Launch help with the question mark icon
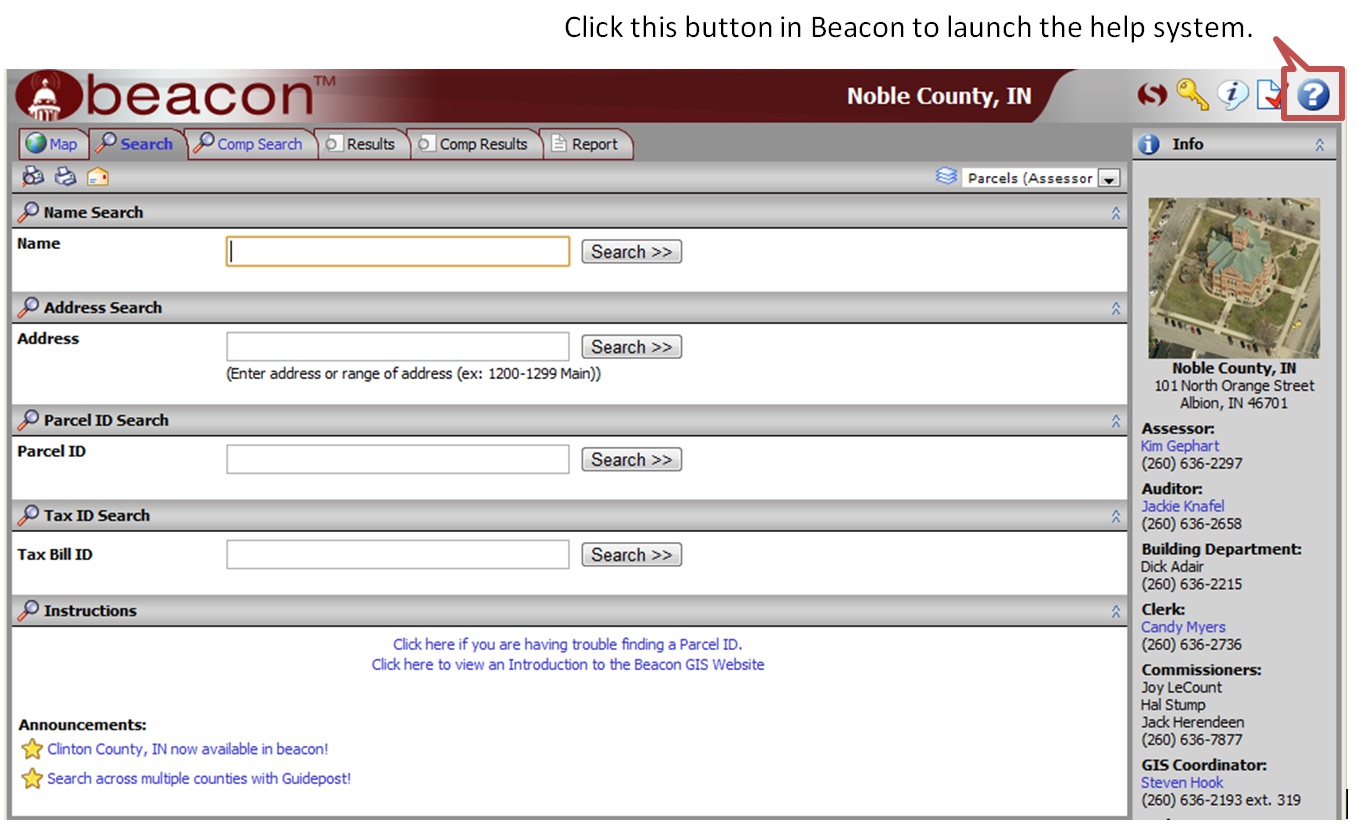Image resolution: width=1357 pixels, height=826 pixels. (x=1313, y=96)
